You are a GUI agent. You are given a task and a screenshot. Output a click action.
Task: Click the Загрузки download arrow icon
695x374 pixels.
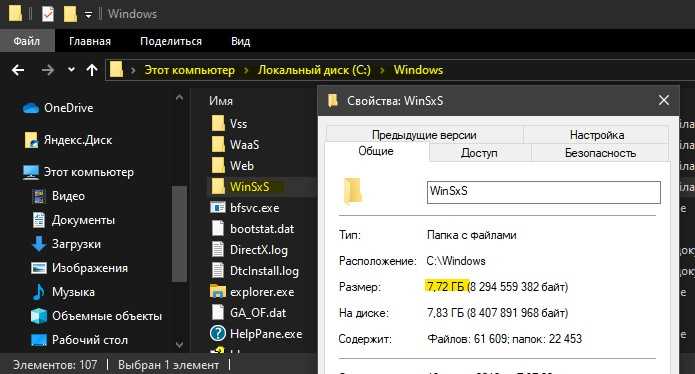pyautogui.click(x=39, y=244)
